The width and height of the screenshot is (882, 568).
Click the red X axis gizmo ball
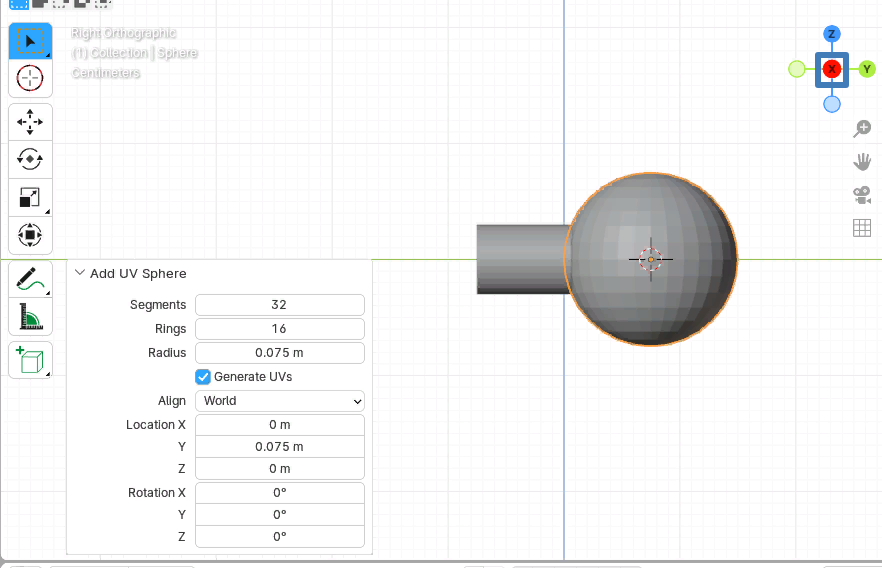click(831, 69)
